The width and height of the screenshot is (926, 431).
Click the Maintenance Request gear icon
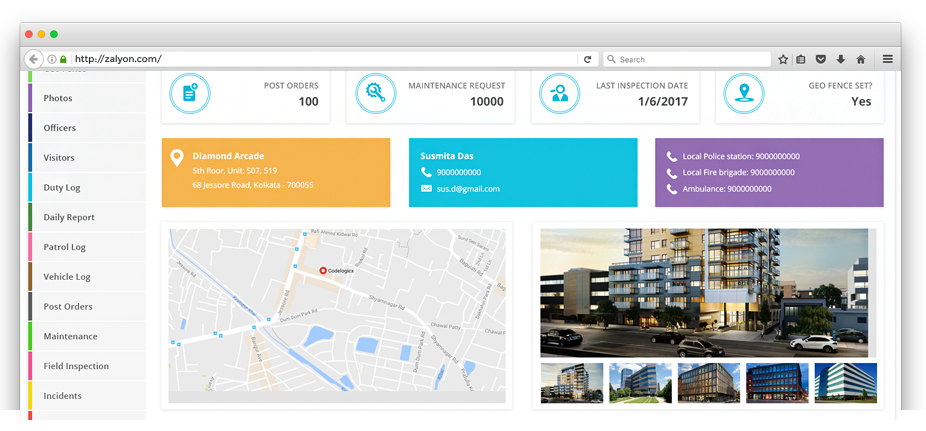click(376, 94)
